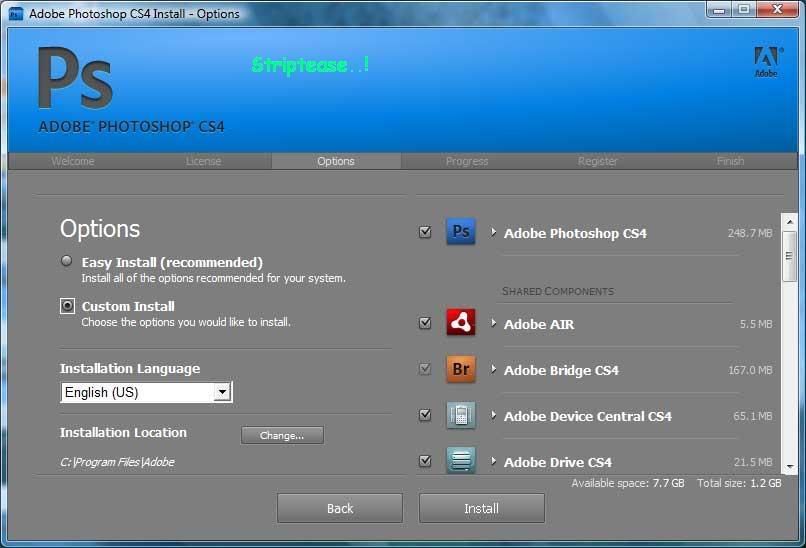Close the installer window
806x548 pixels.
coord(778,9)
